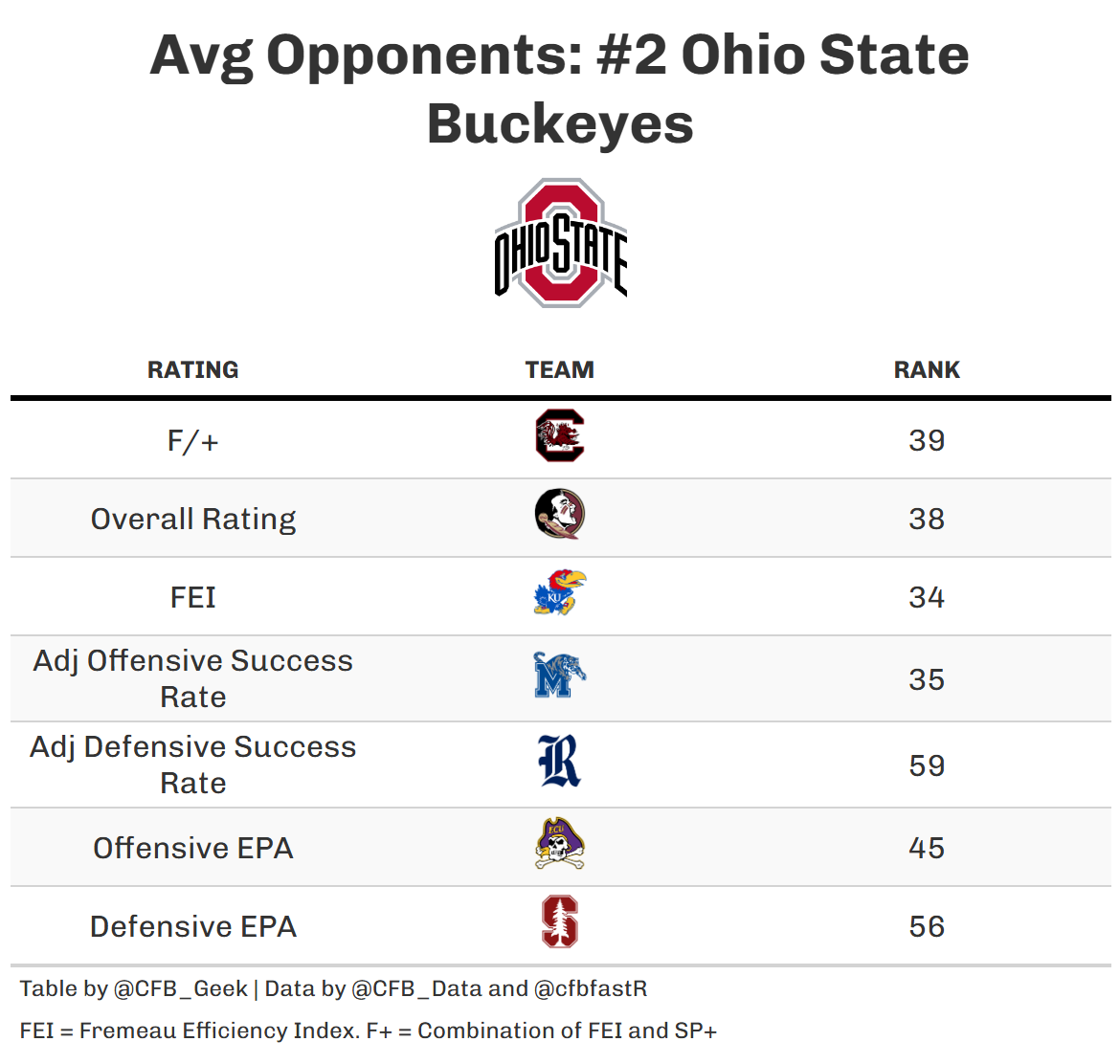1120x1064 pixels.
Task: Click the Stanford Cardinal tree logo
Action: [560, 922]
